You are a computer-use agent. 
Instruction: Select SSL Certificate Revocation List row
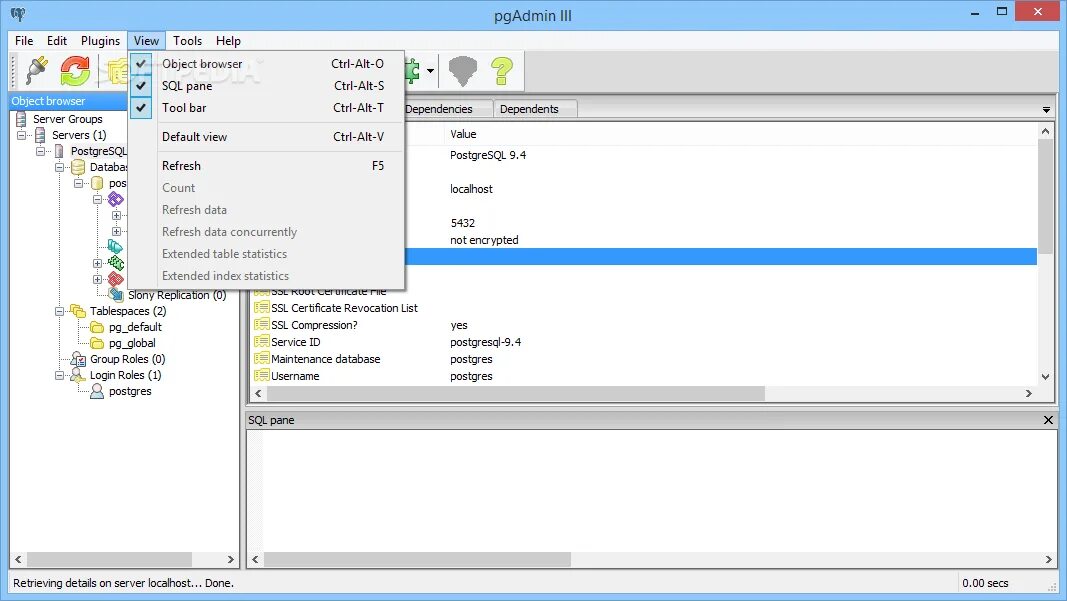click(x=644, y=308)
